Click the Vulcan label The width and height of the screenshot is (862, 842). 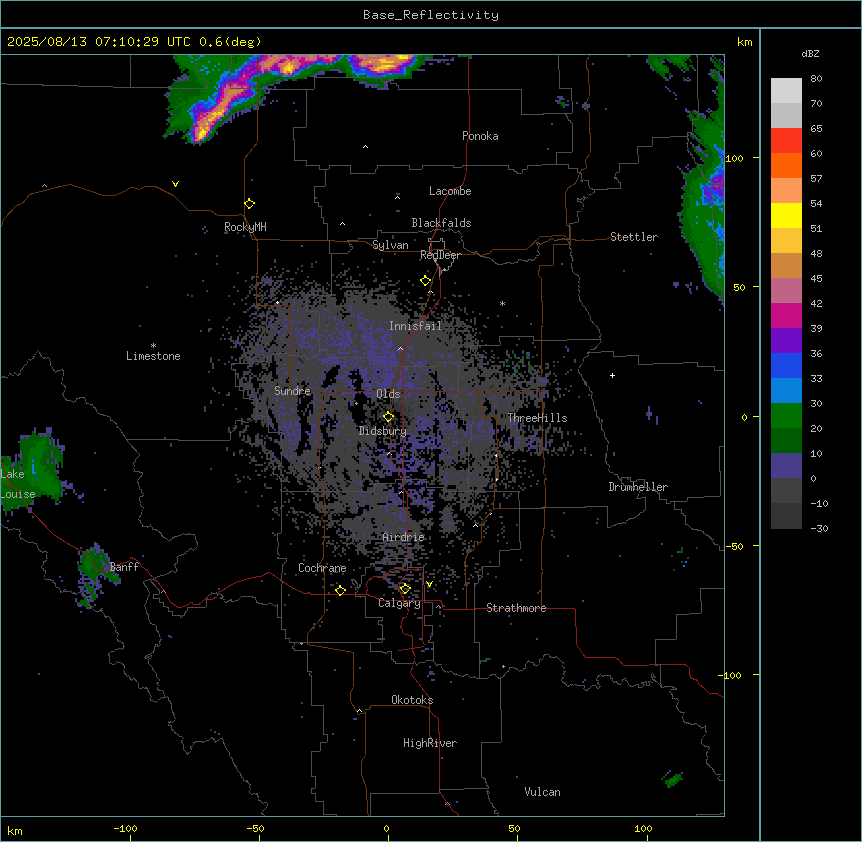click(542, 792)
